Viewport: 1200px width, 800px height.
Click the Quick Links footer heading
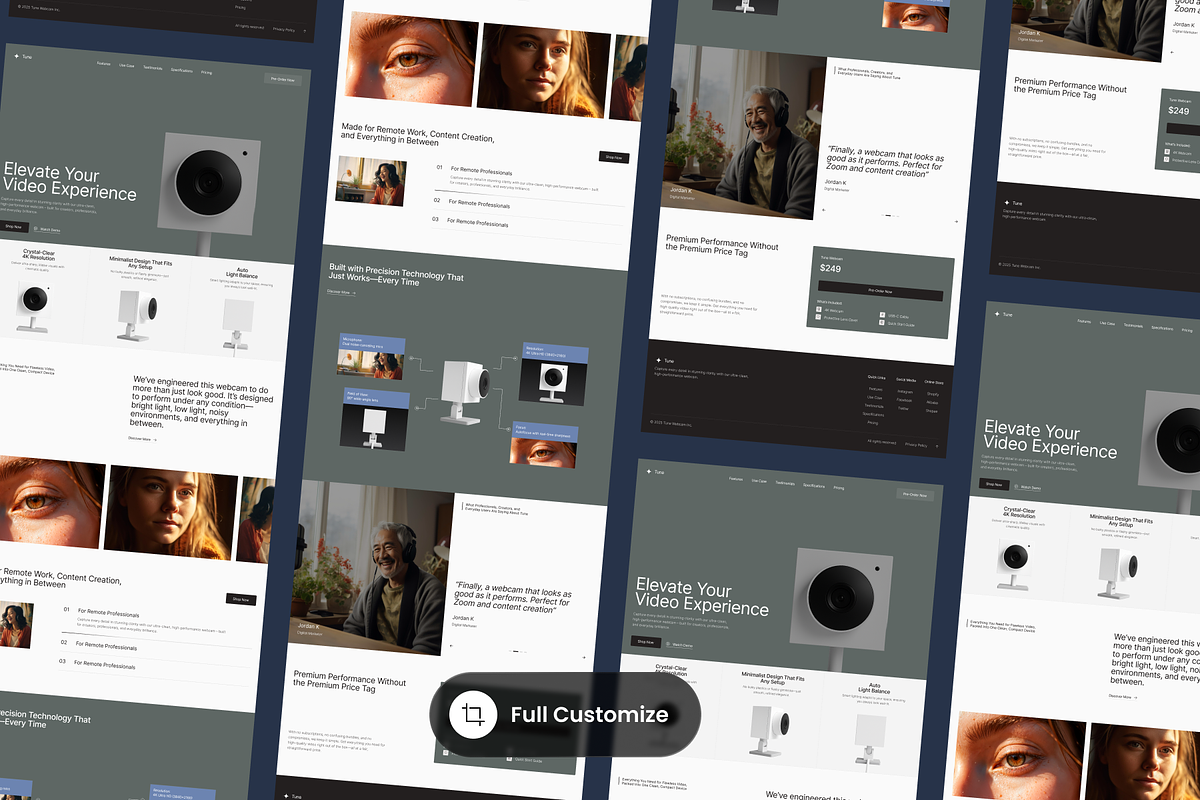877,377
